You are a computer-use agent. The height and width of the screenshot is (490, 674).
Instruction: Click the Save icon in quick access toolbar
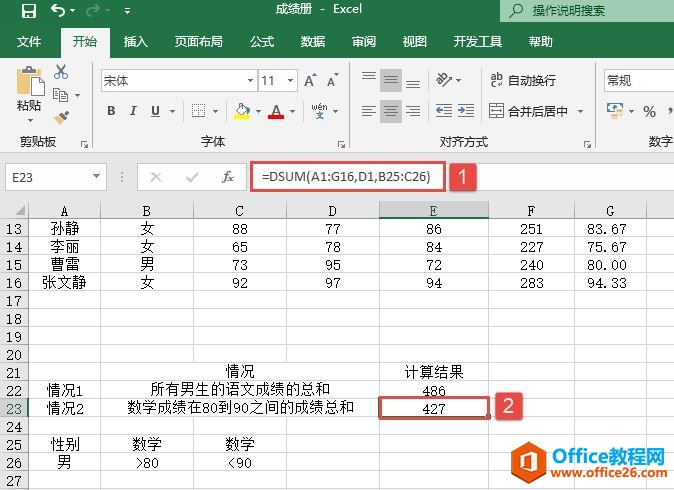(x=29, y=10)
